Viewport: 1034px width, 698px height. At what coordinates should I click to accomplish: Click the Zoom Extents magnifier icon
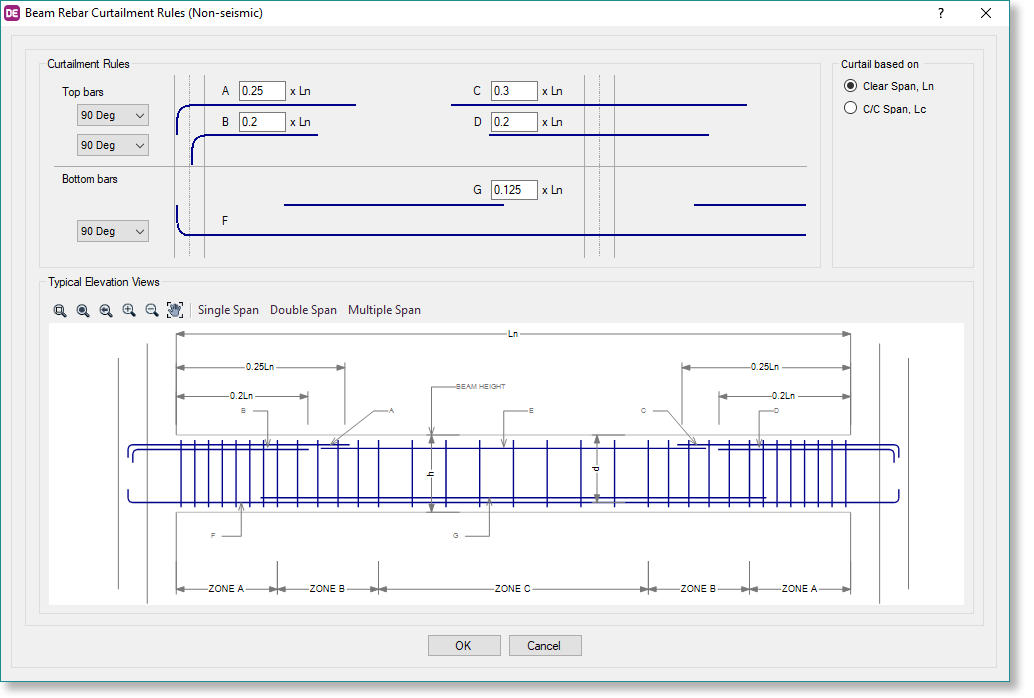83,310
